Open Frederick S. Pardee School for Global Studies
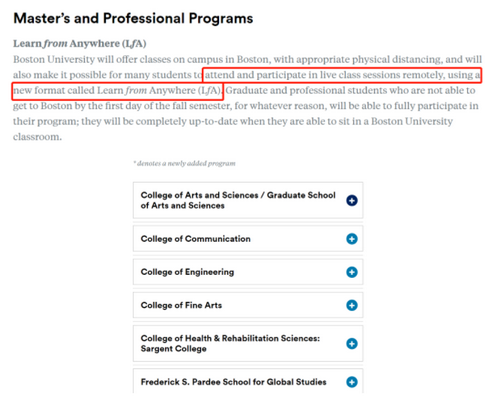 click(x=248, y=381)
